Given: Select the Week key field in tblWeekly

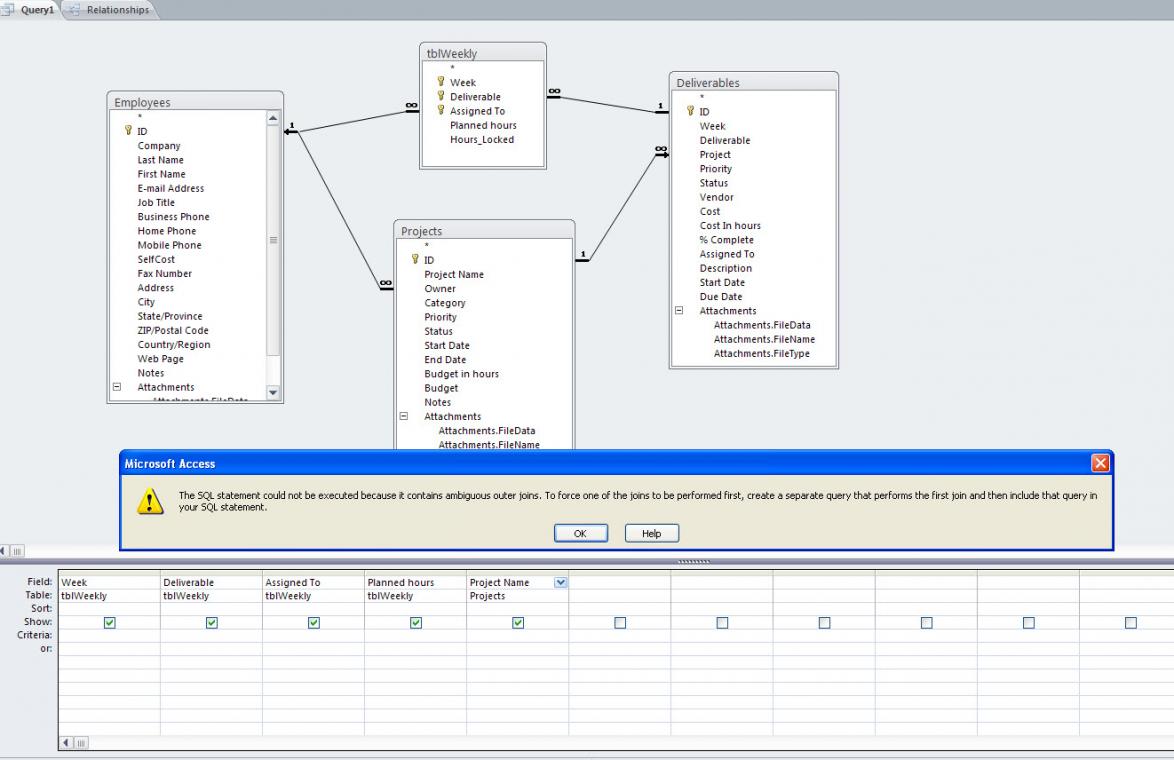Looking at the screenshot, I should click(x=463, y=82).
